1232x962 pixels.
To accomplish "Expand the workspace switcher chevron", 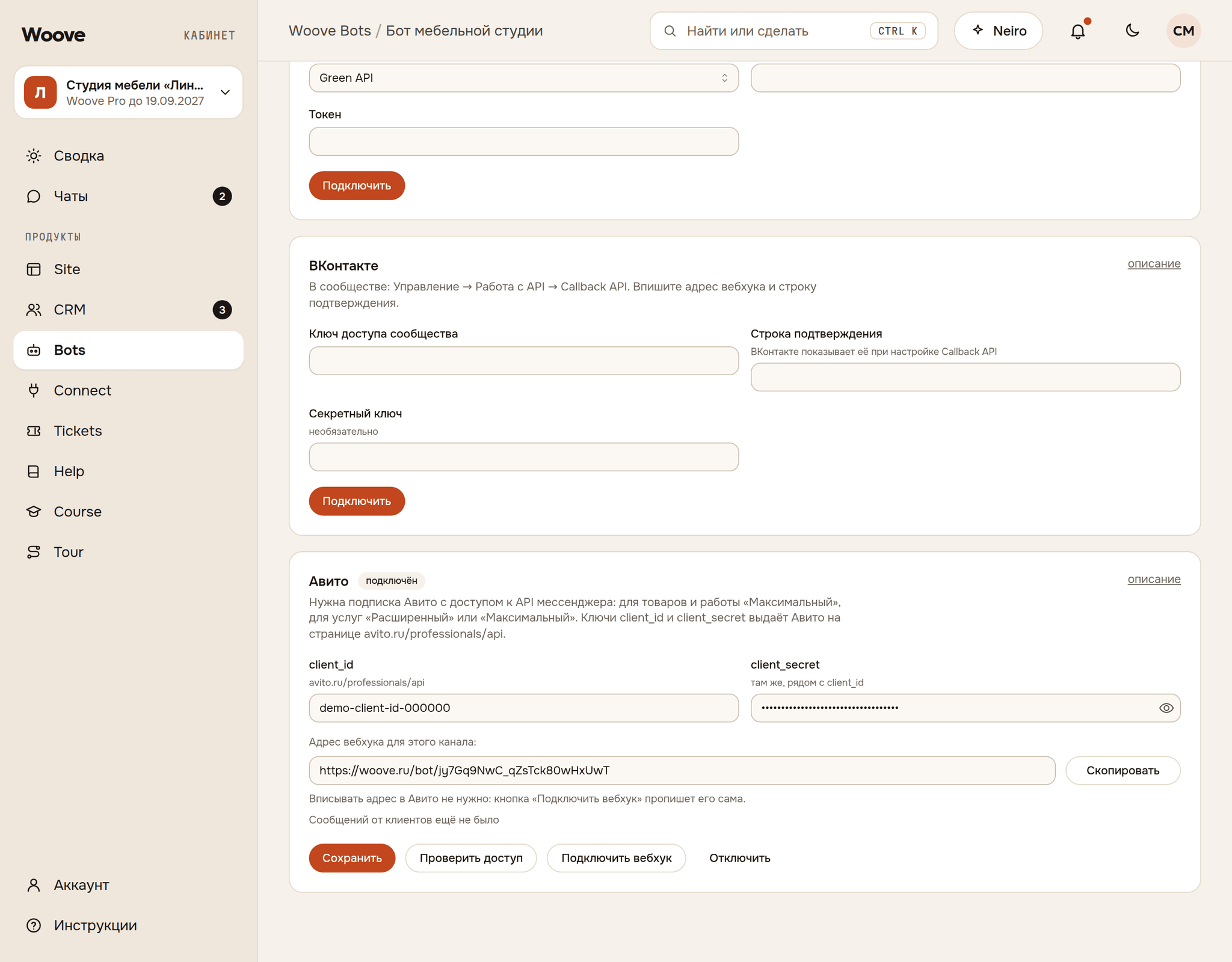I will click(225, 92).
